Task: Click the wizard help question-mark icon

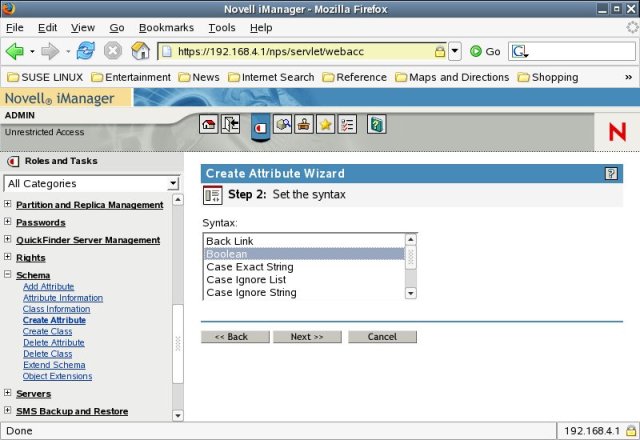Action: 611,174
